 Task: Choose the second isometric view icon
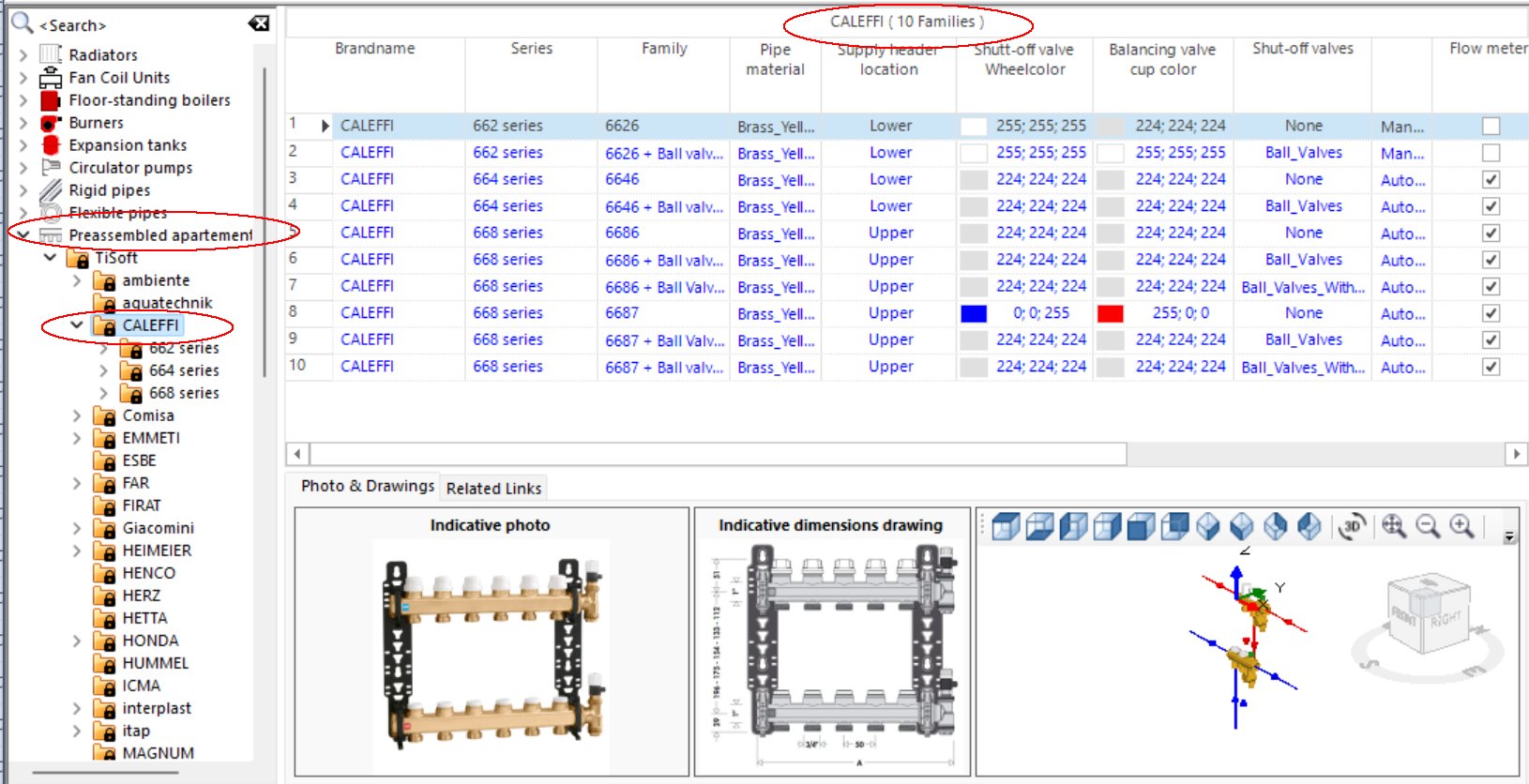(1242, 527)
